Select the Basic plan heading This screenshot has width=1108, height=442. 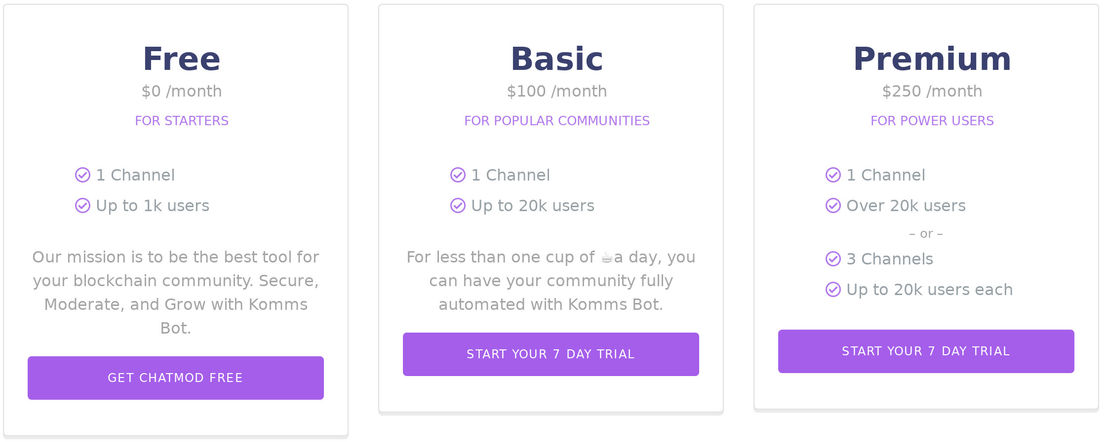(557, 59)
